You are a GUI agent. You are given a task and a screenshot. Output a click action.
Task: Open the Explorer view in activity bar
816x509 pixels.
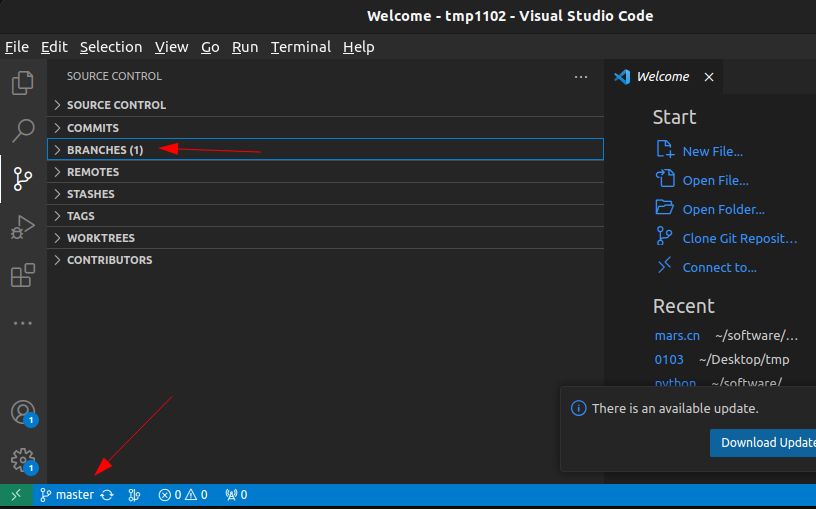coord(22,83)
